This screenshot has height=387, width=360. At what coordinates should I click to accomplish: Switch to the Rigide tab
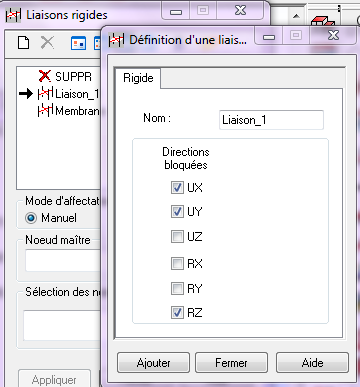click(x=138, y=78)
